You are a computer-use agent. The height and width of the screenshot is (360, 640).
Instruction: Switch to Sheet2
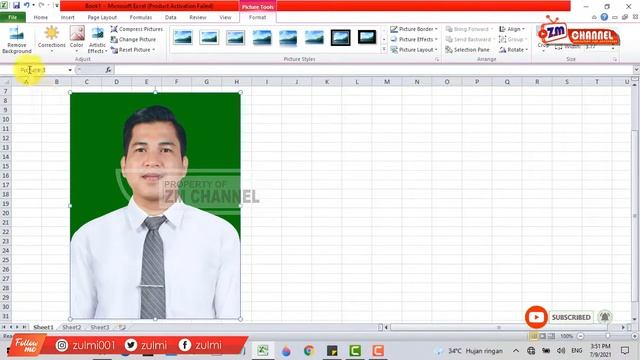point(71,327)
